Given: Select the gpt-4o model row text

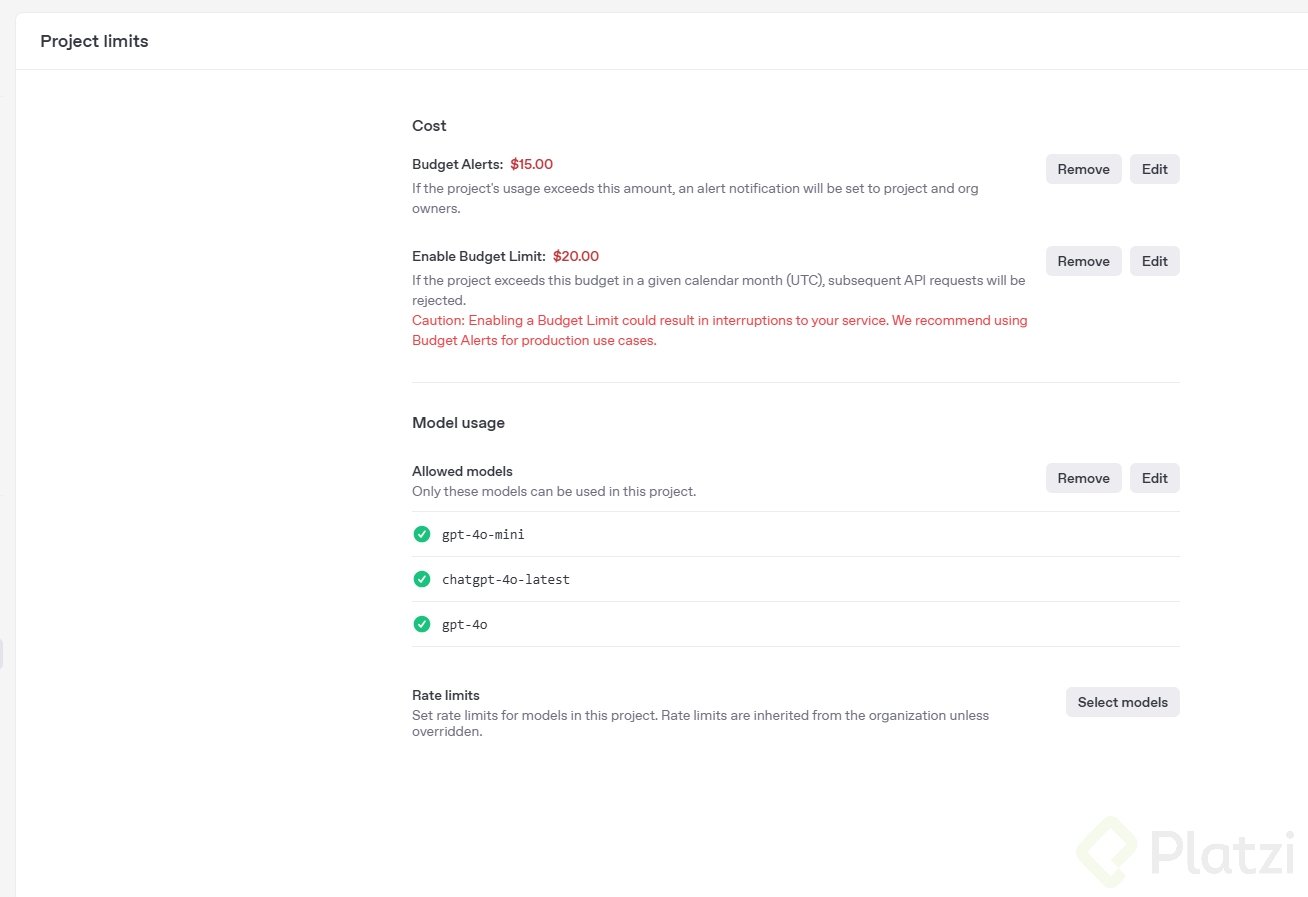Looking at the screenshot, I should [465, 624].
